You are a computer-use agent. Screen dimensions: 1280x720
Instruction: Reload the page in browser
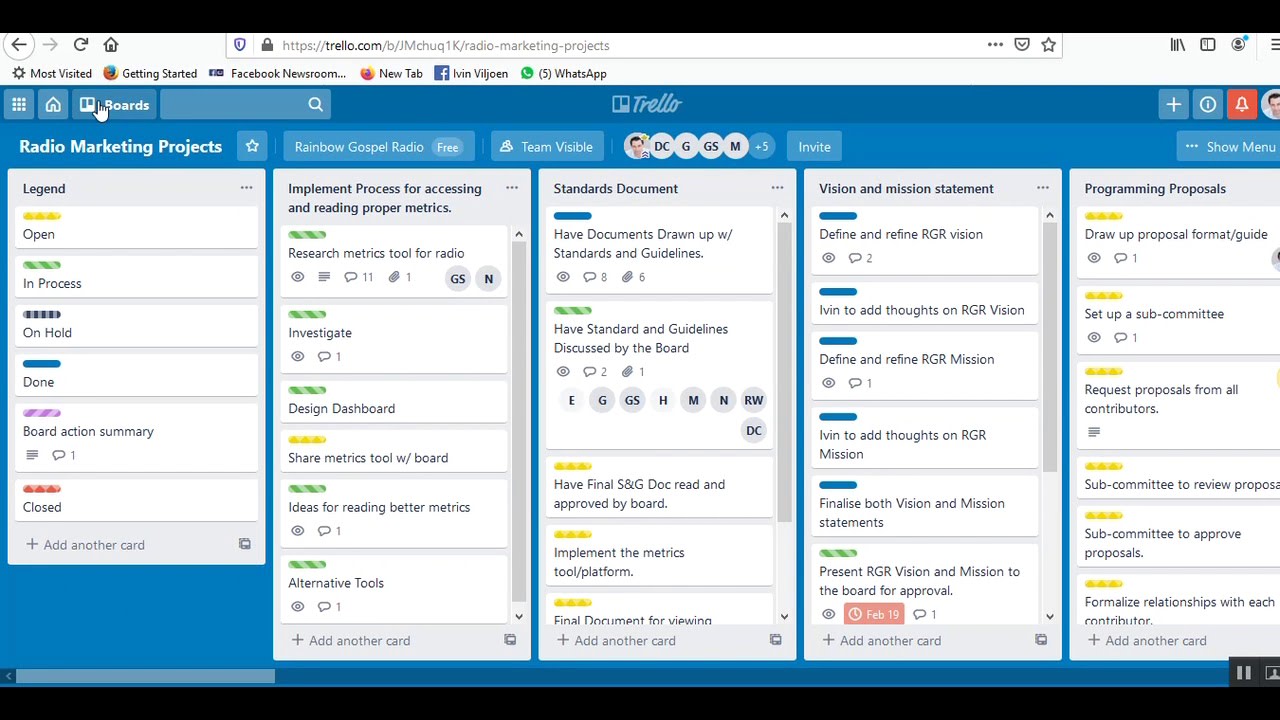81,45
